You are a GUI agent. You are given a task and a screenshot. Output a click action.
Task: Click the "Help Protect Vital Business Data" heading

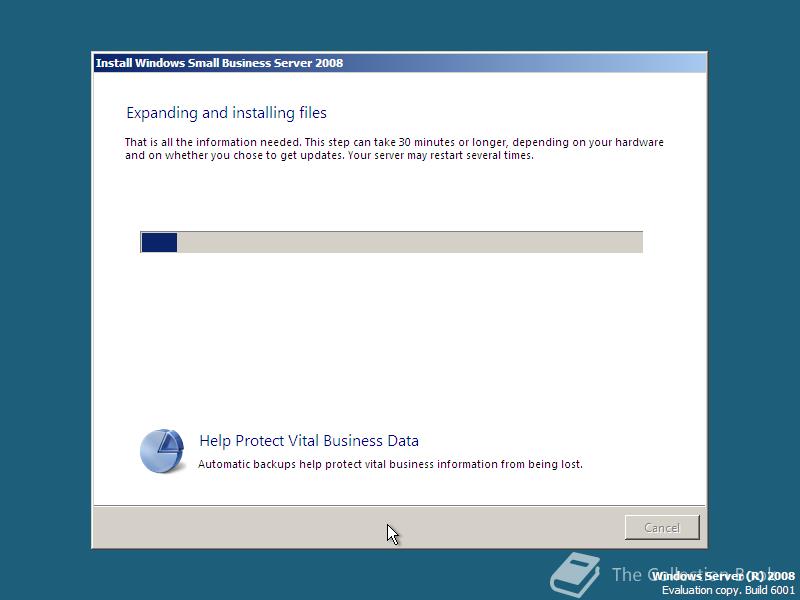point(309,441)
